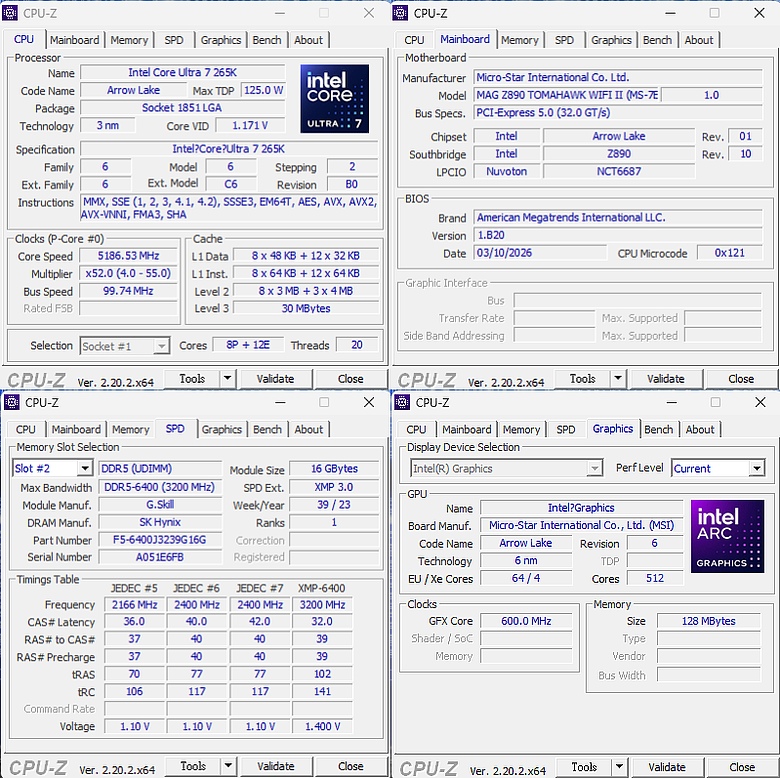Click LPCIO chip NCT6687 field
Screen dimensions: 780x778
click(619, 171)
